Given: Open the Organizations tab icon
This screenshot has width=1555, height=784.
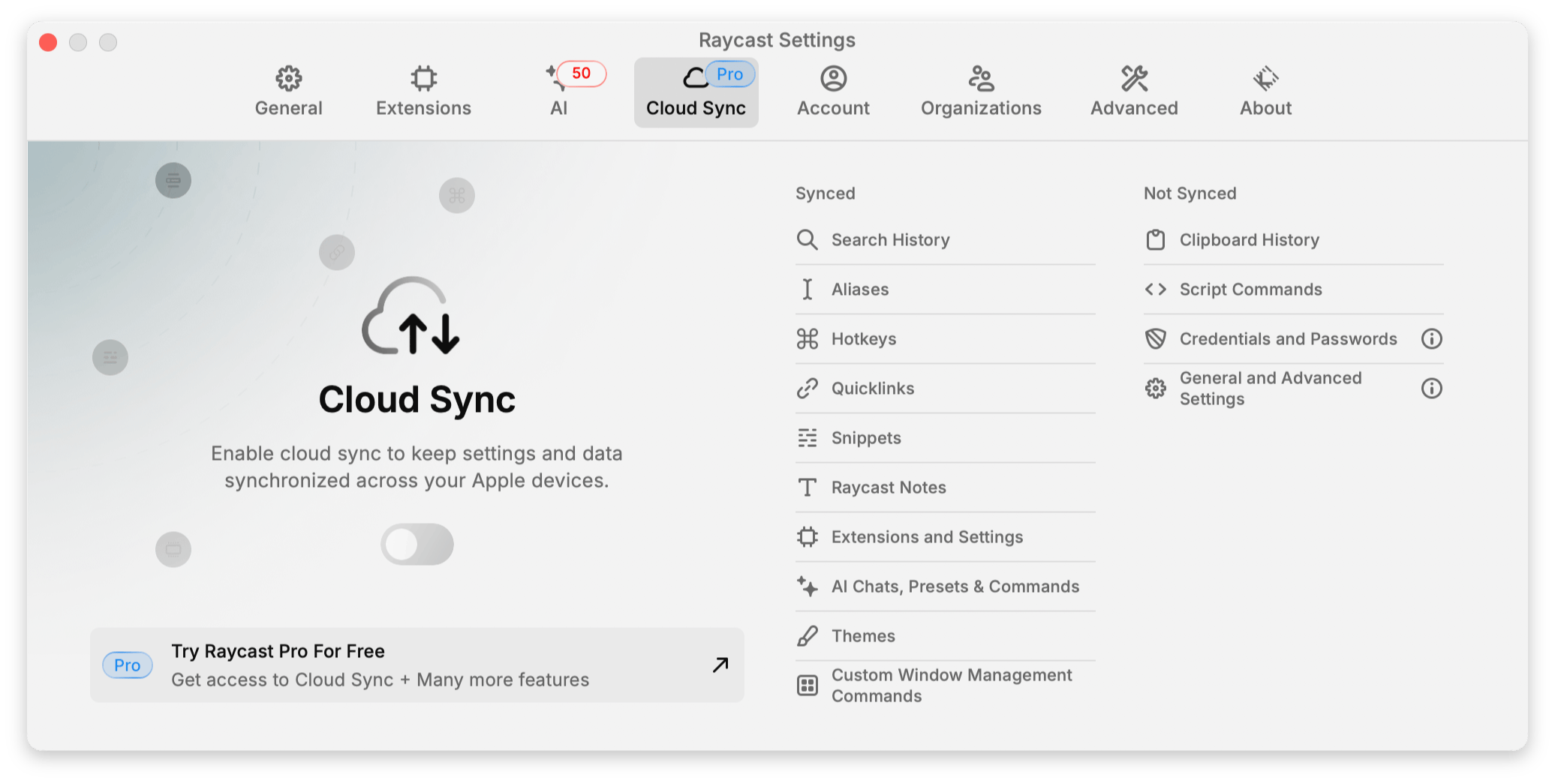Looking at the screenshot, I should click(981, 78).
